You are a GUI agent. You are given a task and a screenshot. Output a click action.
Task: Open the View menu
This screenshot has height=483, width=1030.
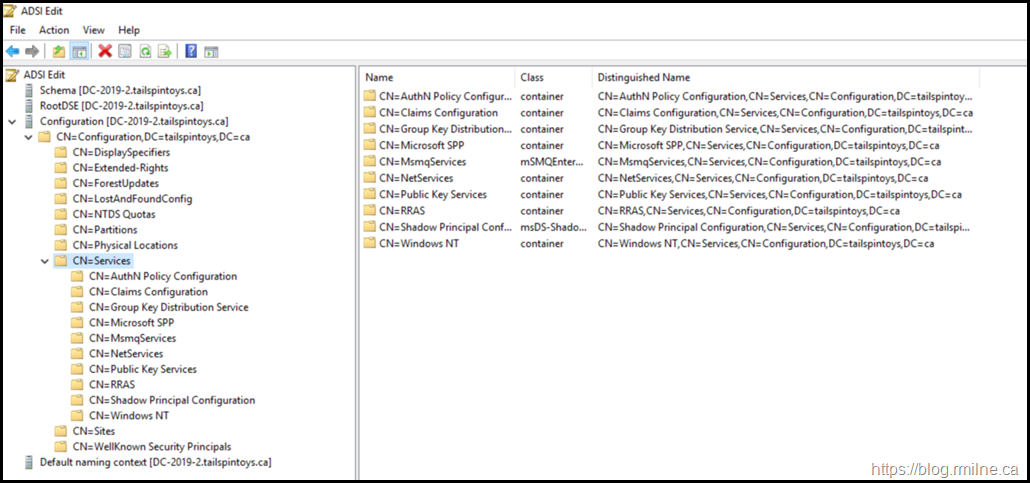(94, 30)
